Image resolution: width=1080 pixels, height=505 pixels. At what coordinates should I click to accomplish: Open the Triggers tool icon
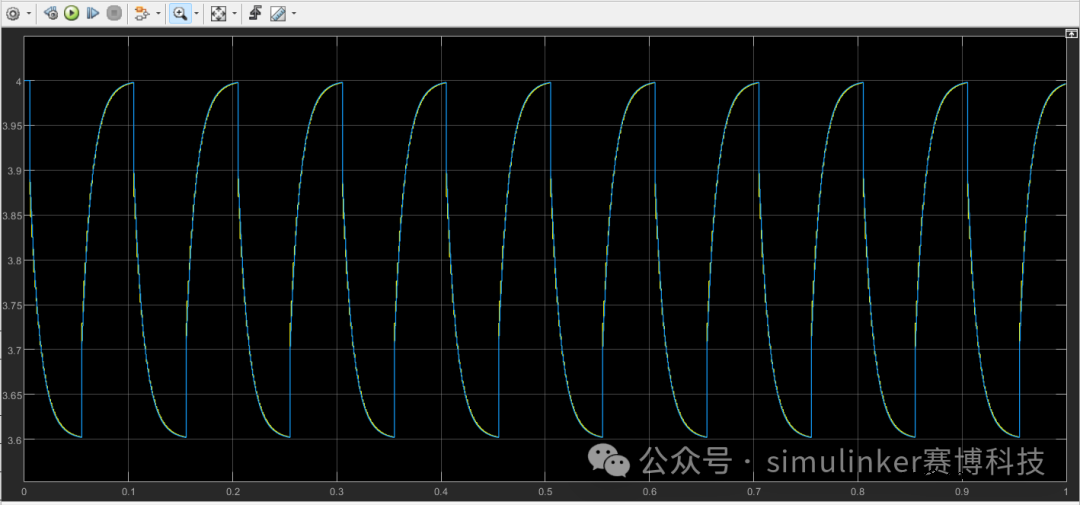[256, 14]
